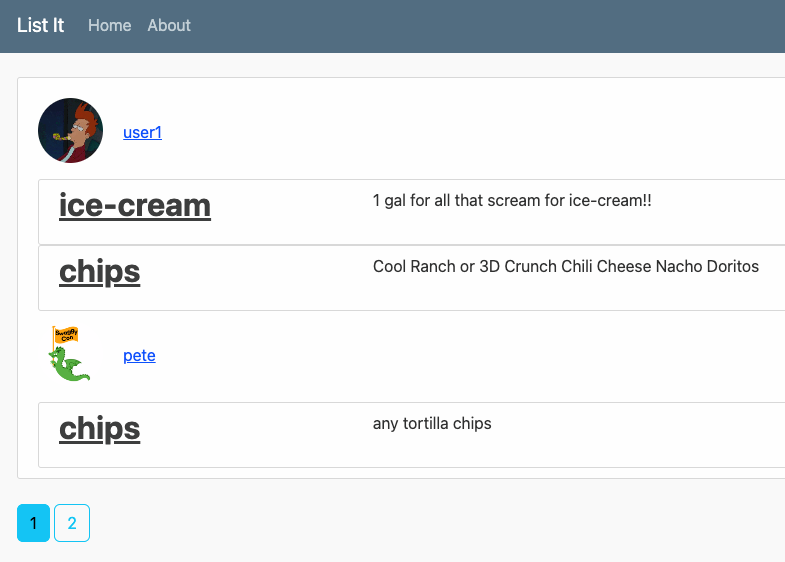Open the ice-cream item title

pyautogui.click(x=135, y=205)
